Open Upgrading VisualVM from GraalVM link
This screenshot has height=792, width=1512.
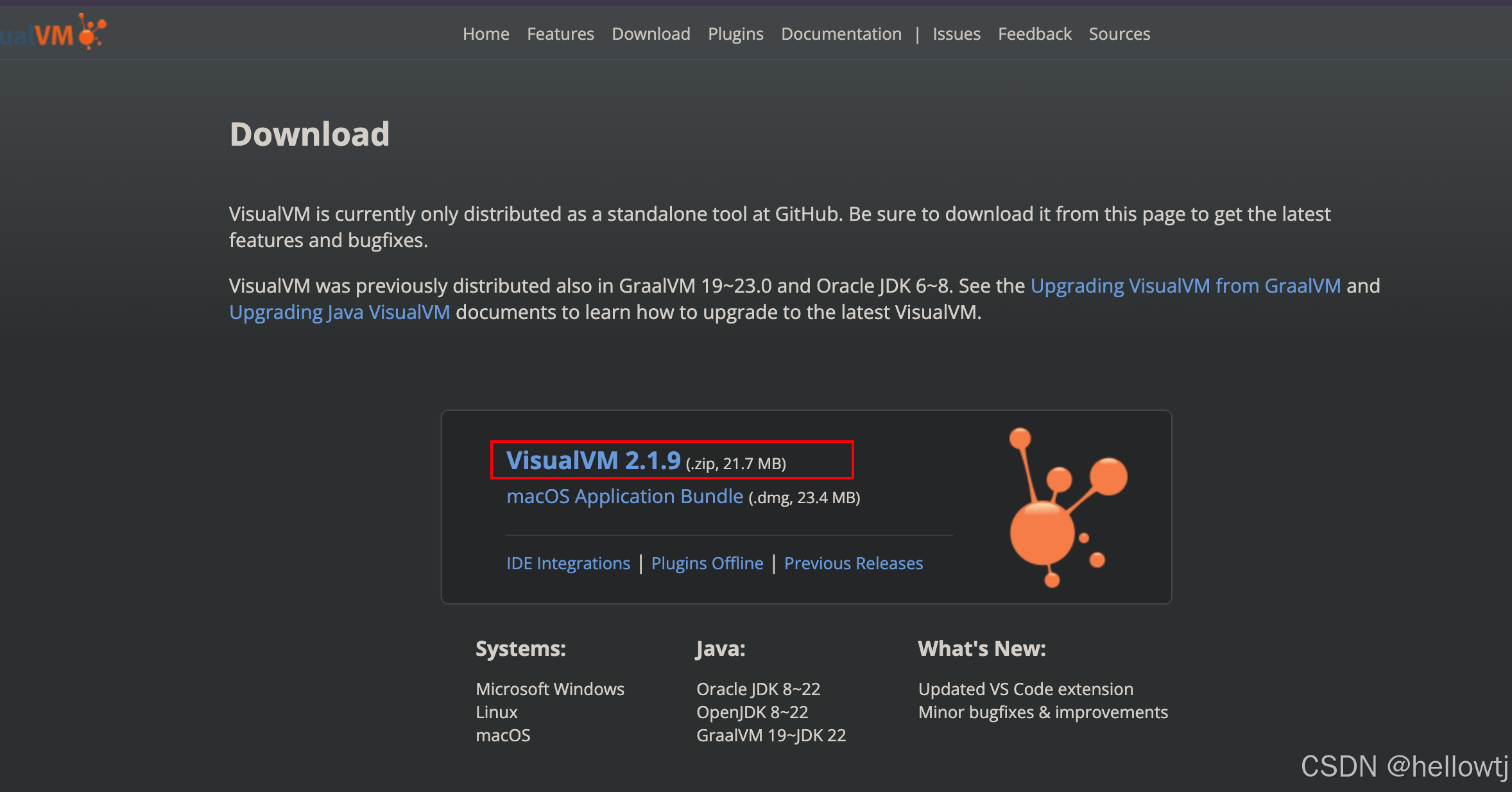point(1185,286)
